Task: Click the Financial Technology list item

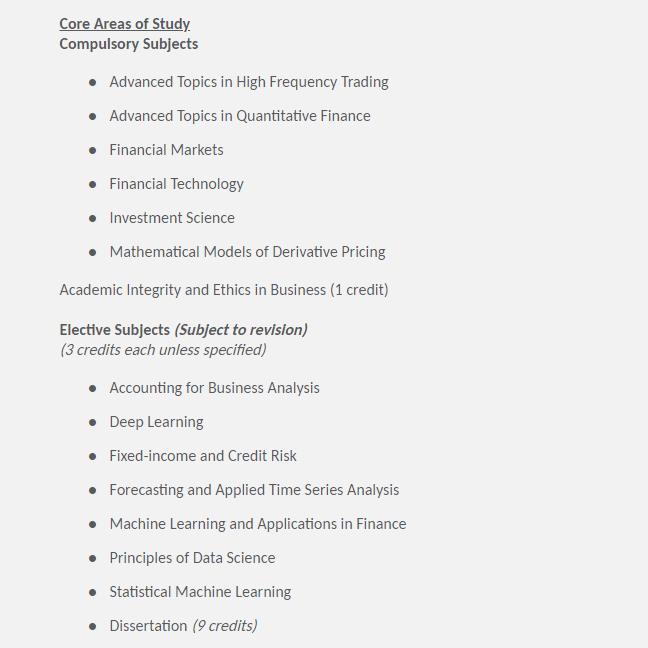Action: pyautogui.click(x=176, y=184)
